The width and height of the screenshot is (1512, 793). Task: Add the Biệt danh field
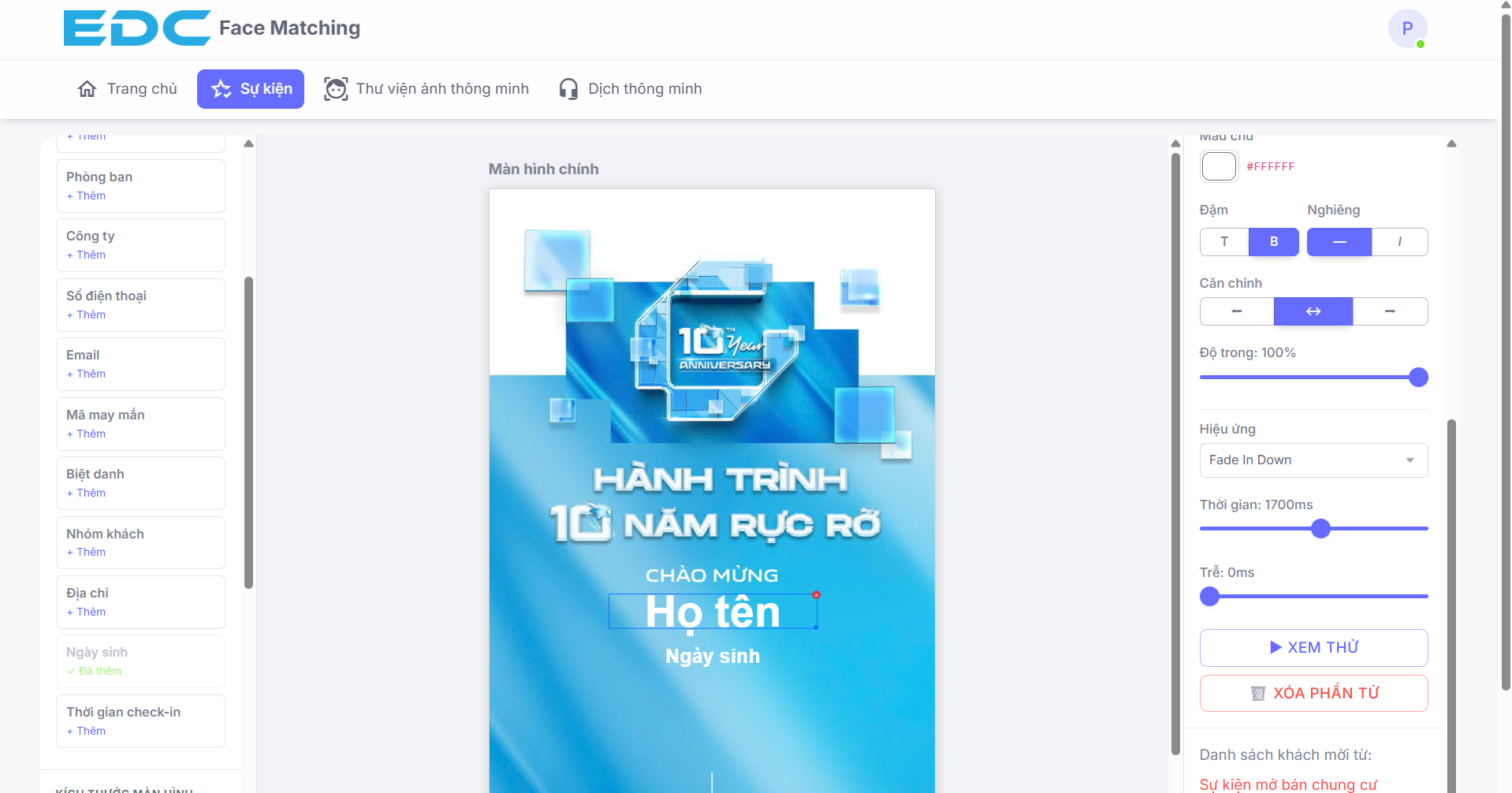[x=140, y=483]
